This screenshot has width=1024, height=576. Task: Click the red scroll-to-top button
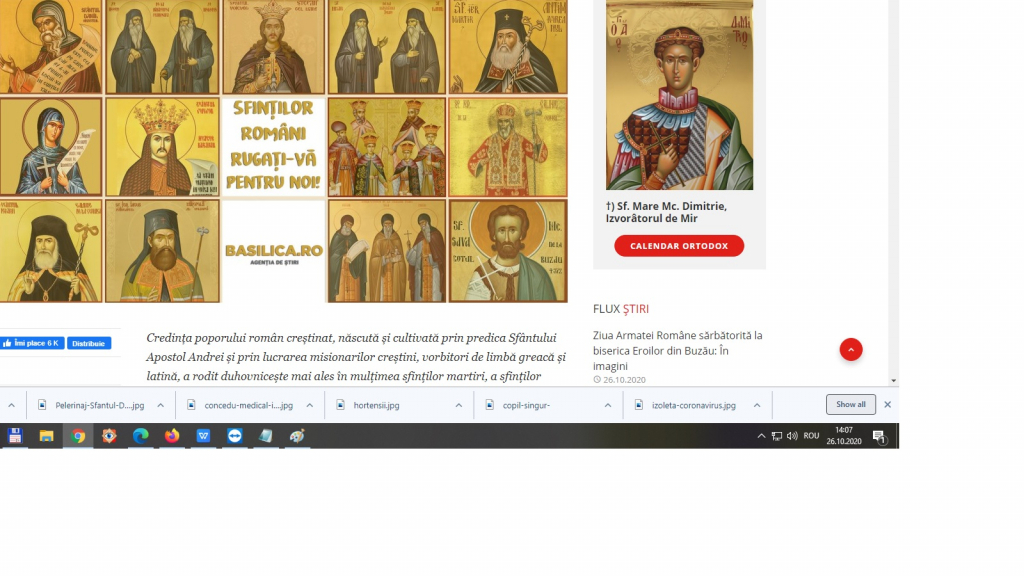pyautogui.click(x=851, y=349)
